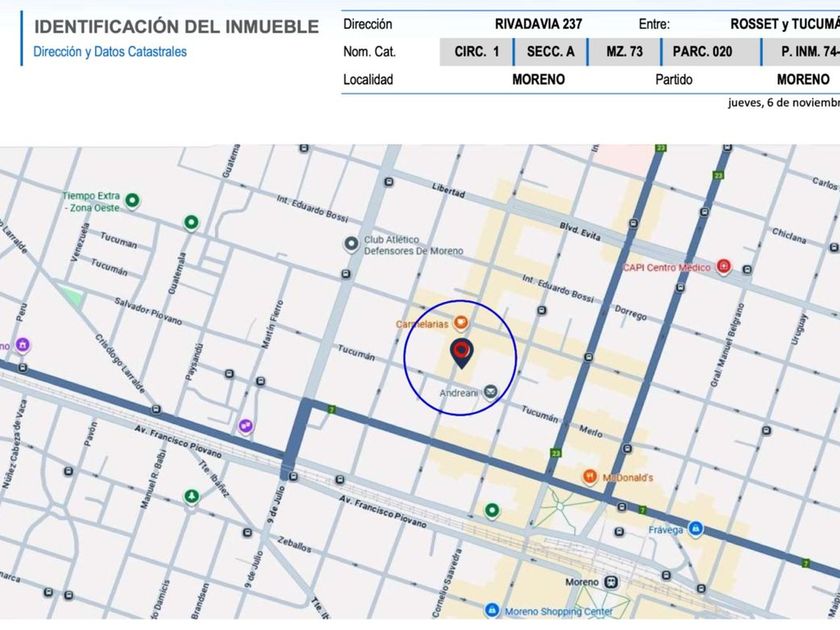Click the Brandsen street label
The width and height of the screenshot is (840, 630).
[x=199, y=602]
